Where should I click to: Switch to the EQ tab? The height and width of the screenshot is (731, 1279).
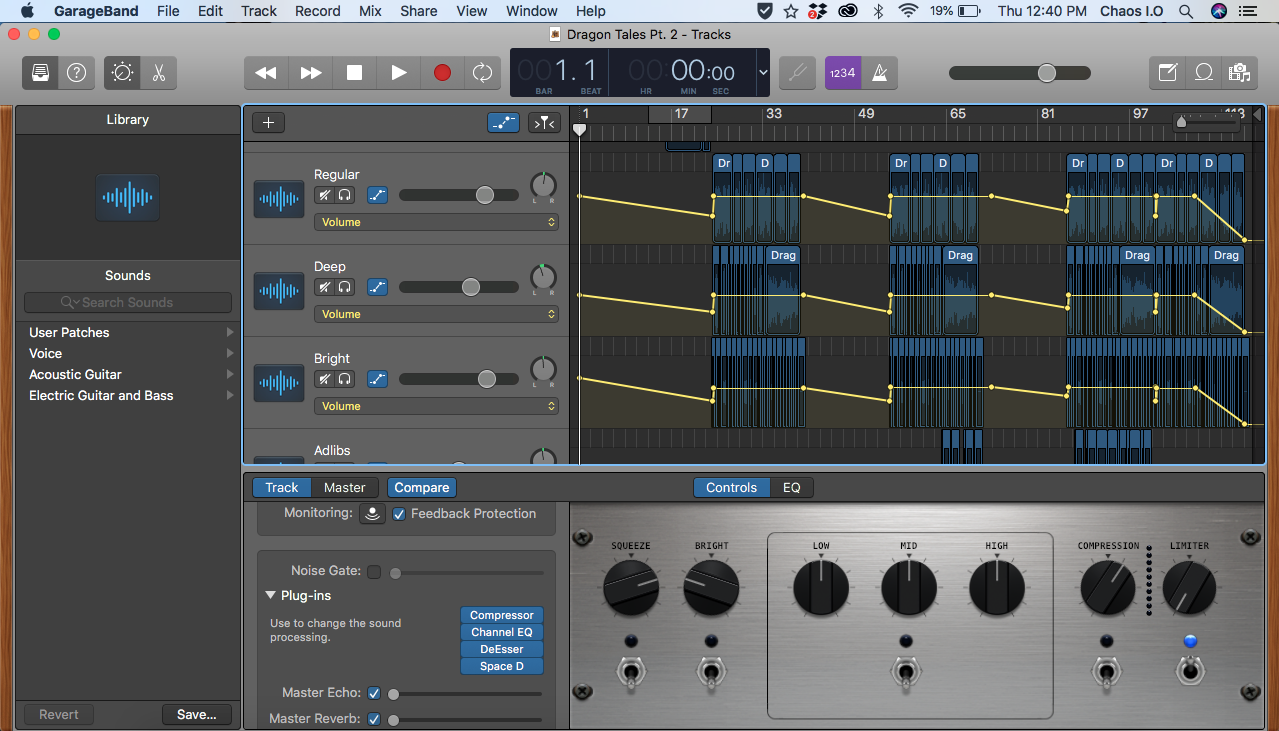coord(791,488)
